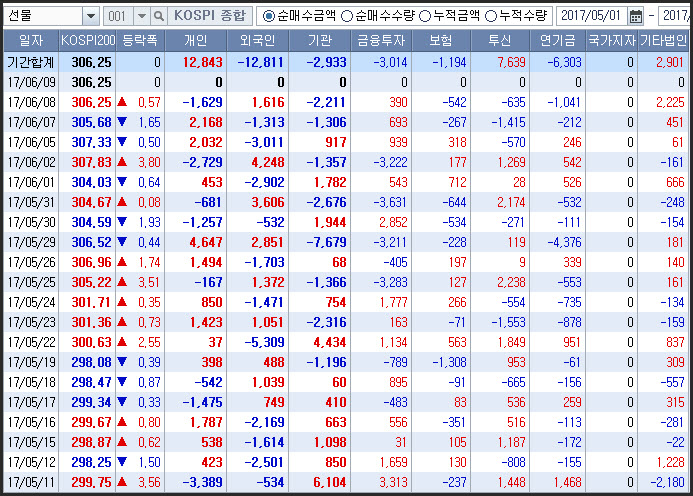Click 기관 value 6,104 on 17/05/11

pos(330,482)
